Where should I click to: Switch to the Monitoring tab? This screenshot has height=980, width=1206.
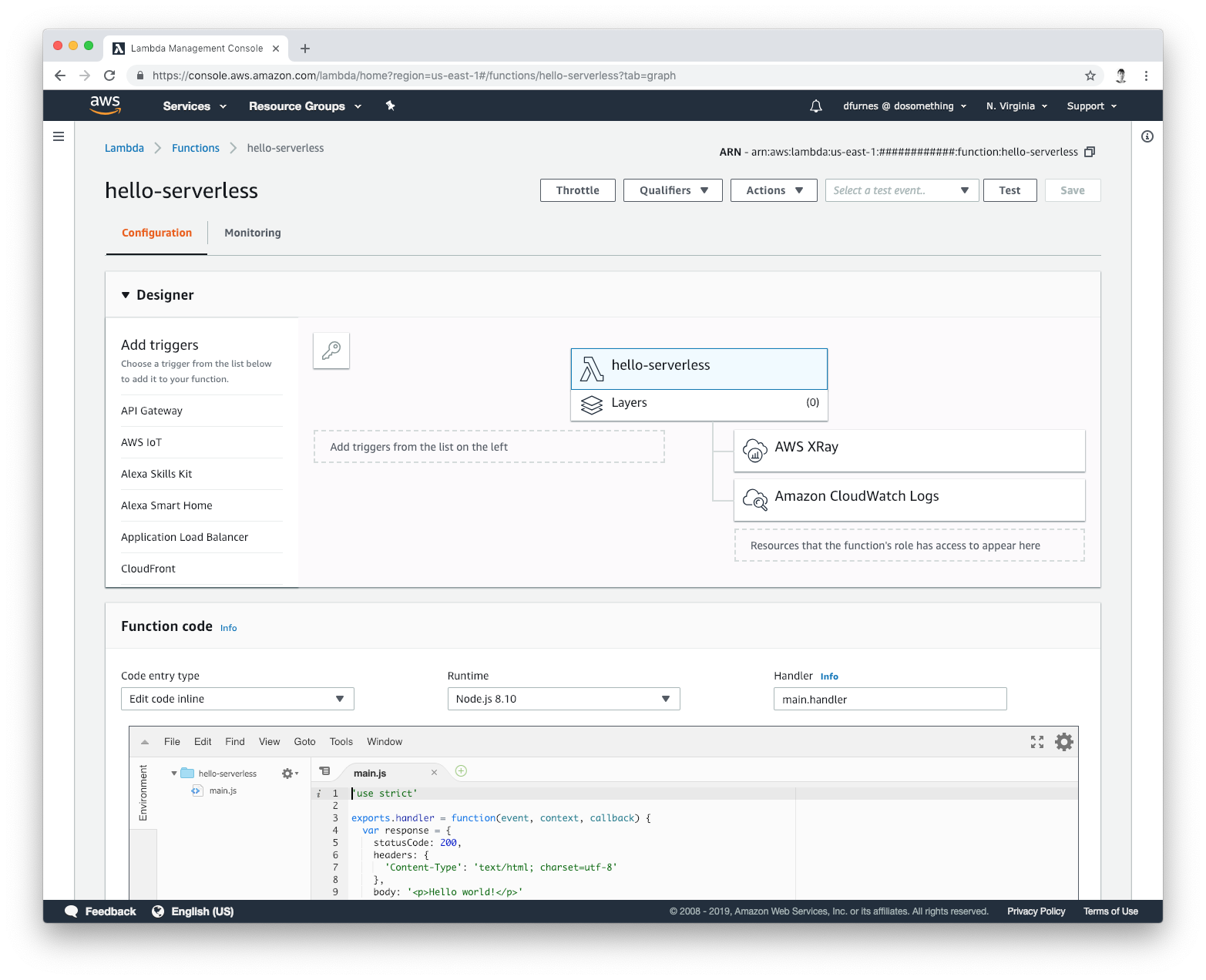pyautogui.click(x=252, y=233)
